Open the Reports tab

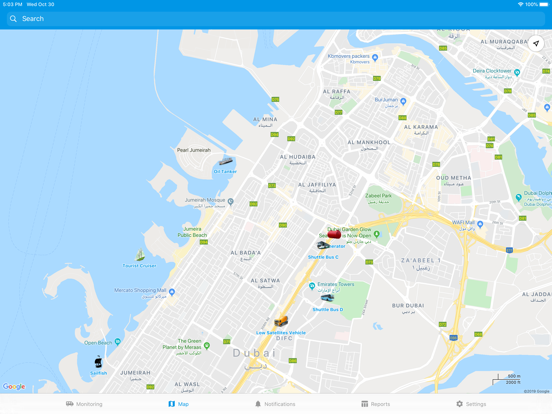[376, 404]
